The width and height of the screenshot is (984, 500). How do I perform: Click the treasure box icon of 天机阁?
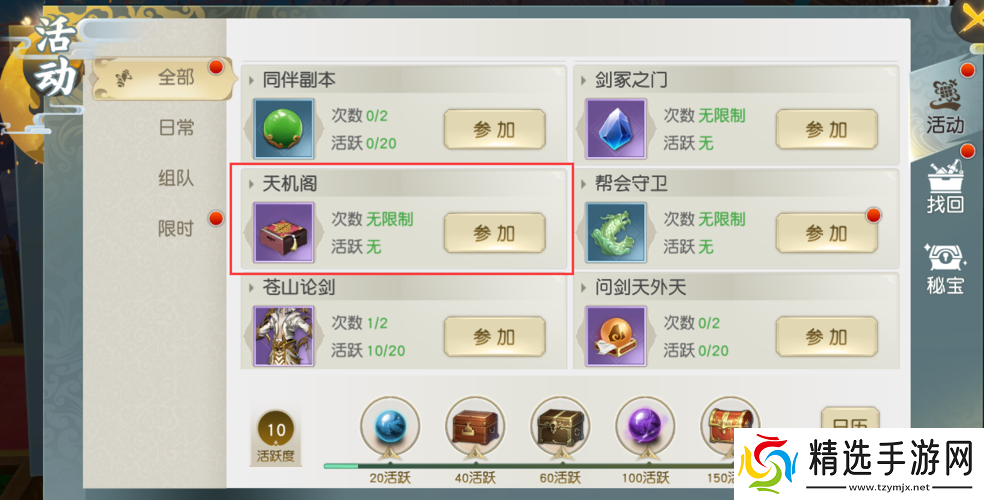(284, 232)
